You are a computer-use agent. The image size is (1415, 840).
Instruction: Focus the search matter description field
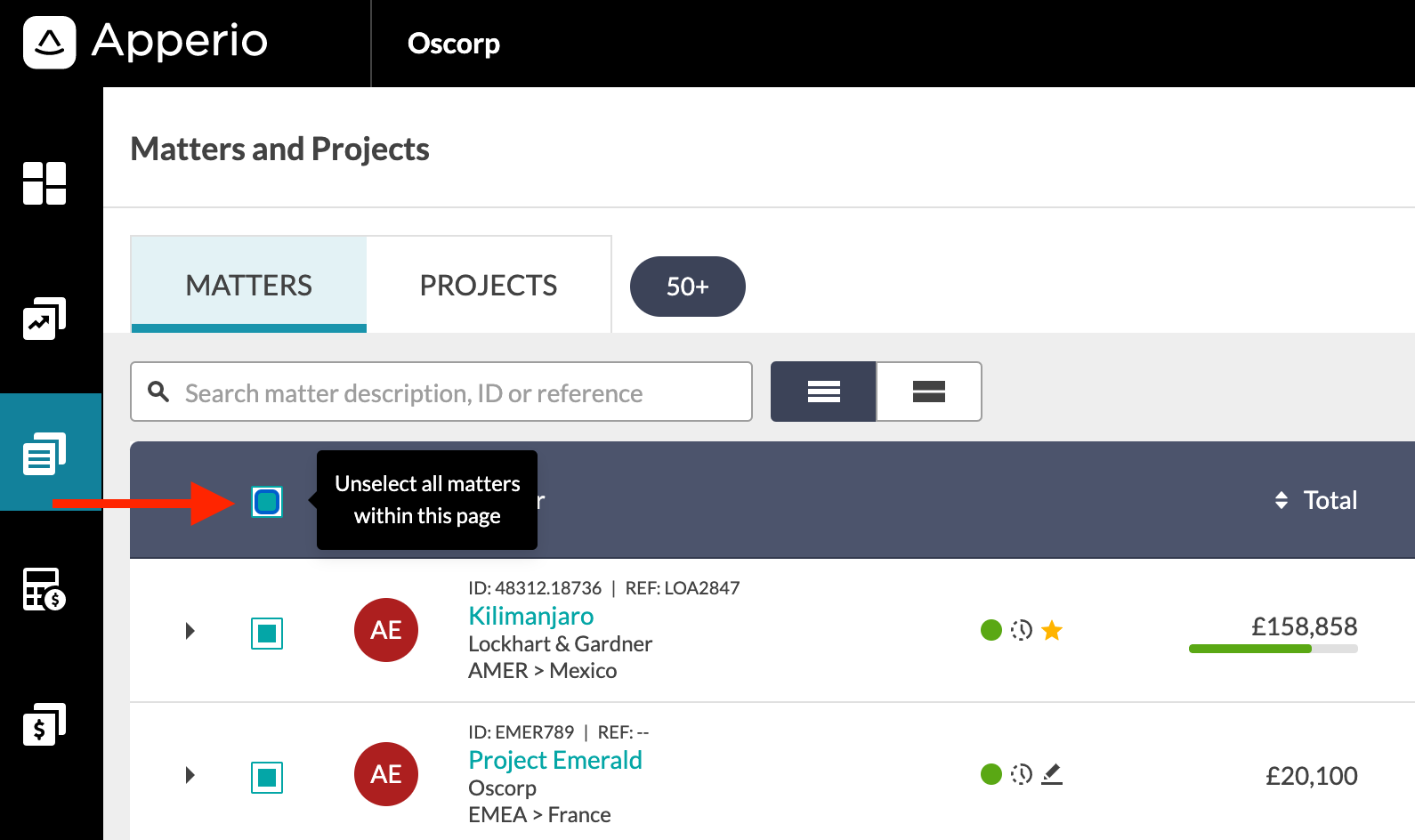tap(441, 392)
